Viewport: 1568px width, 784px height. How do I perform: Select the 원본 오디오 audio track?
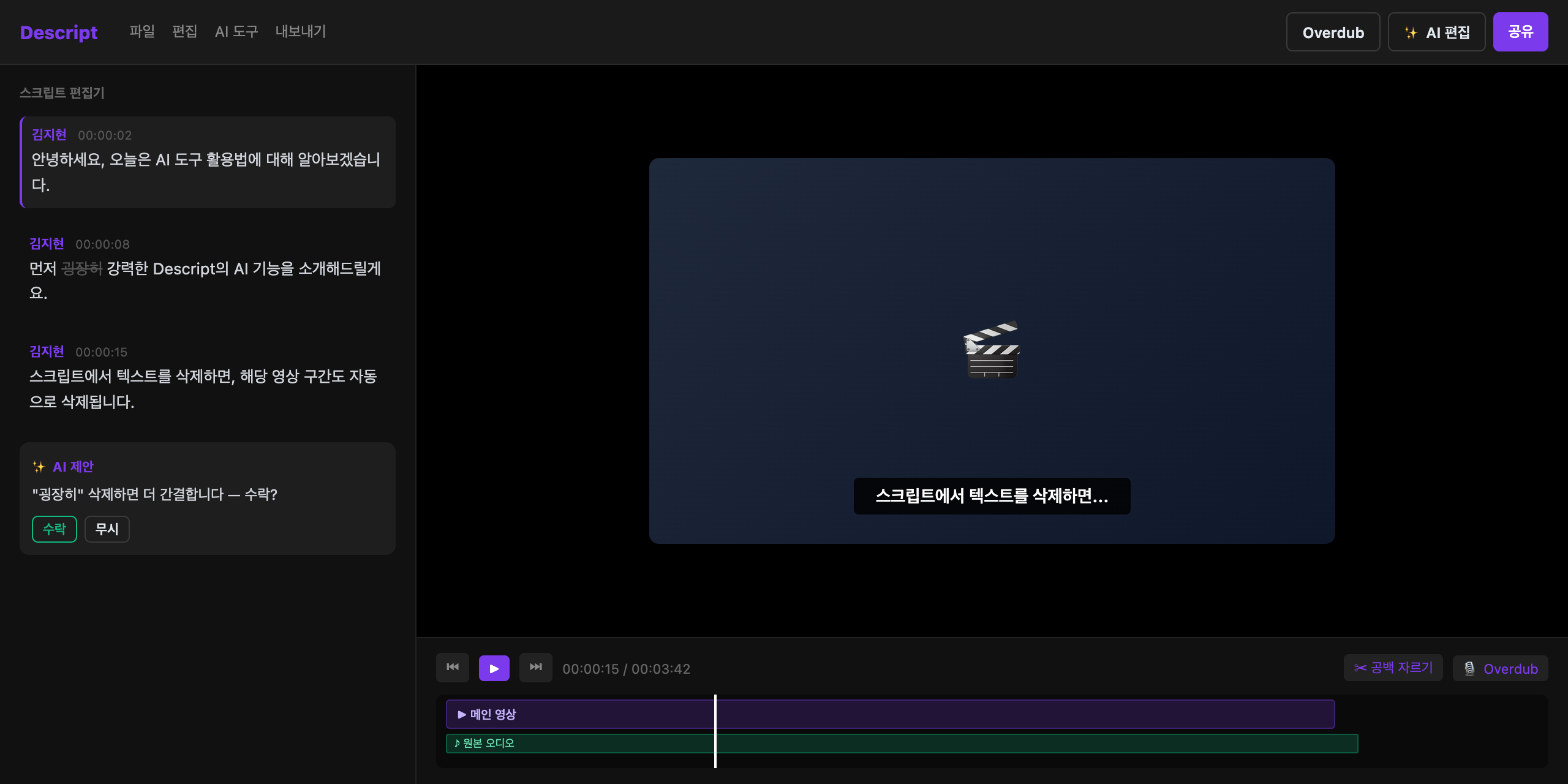coord(902,744)
